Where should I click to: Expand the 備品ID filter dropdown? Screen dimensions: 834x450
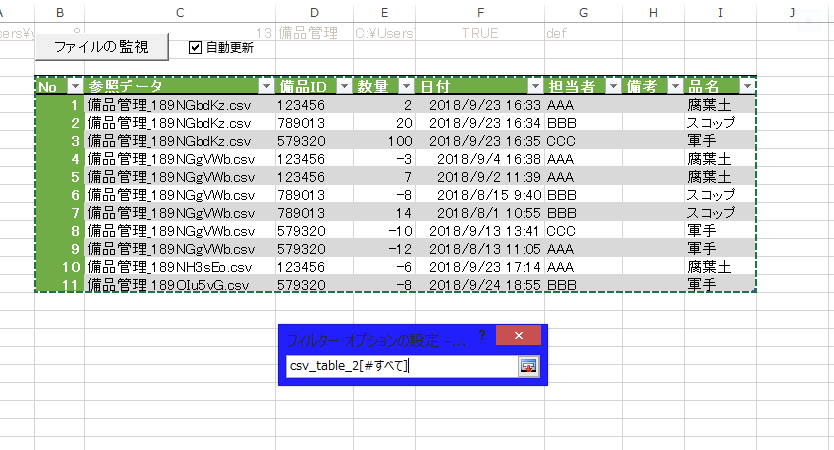pyautogui.click(x=344, y=86)
